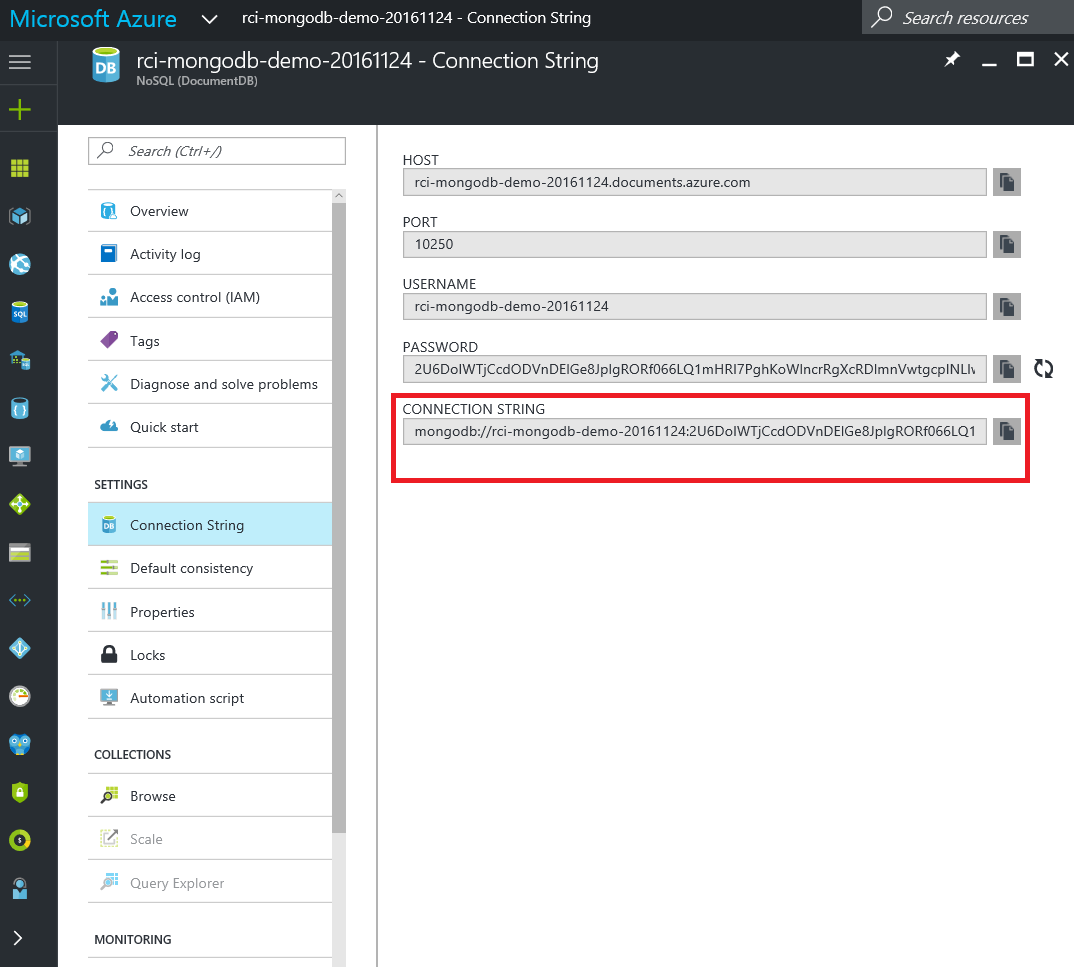Open the Virtual machines monitor icon
The image size is (1074, 967).
tap(20, 456)
